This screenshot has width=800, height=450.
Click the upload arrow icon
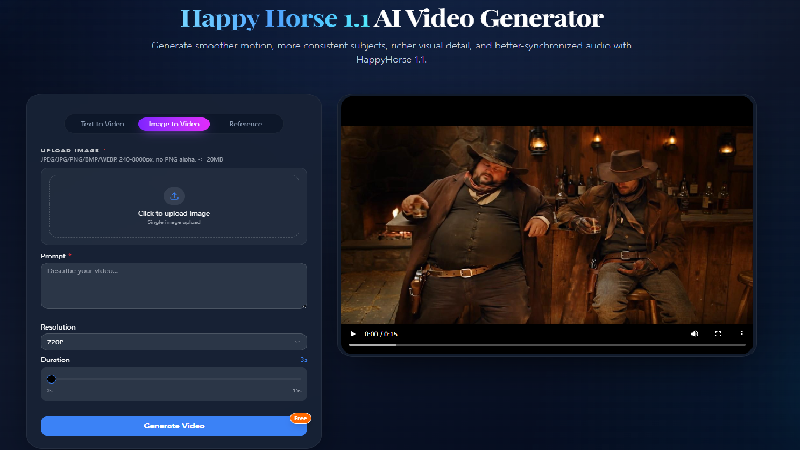tap(174, 196)
